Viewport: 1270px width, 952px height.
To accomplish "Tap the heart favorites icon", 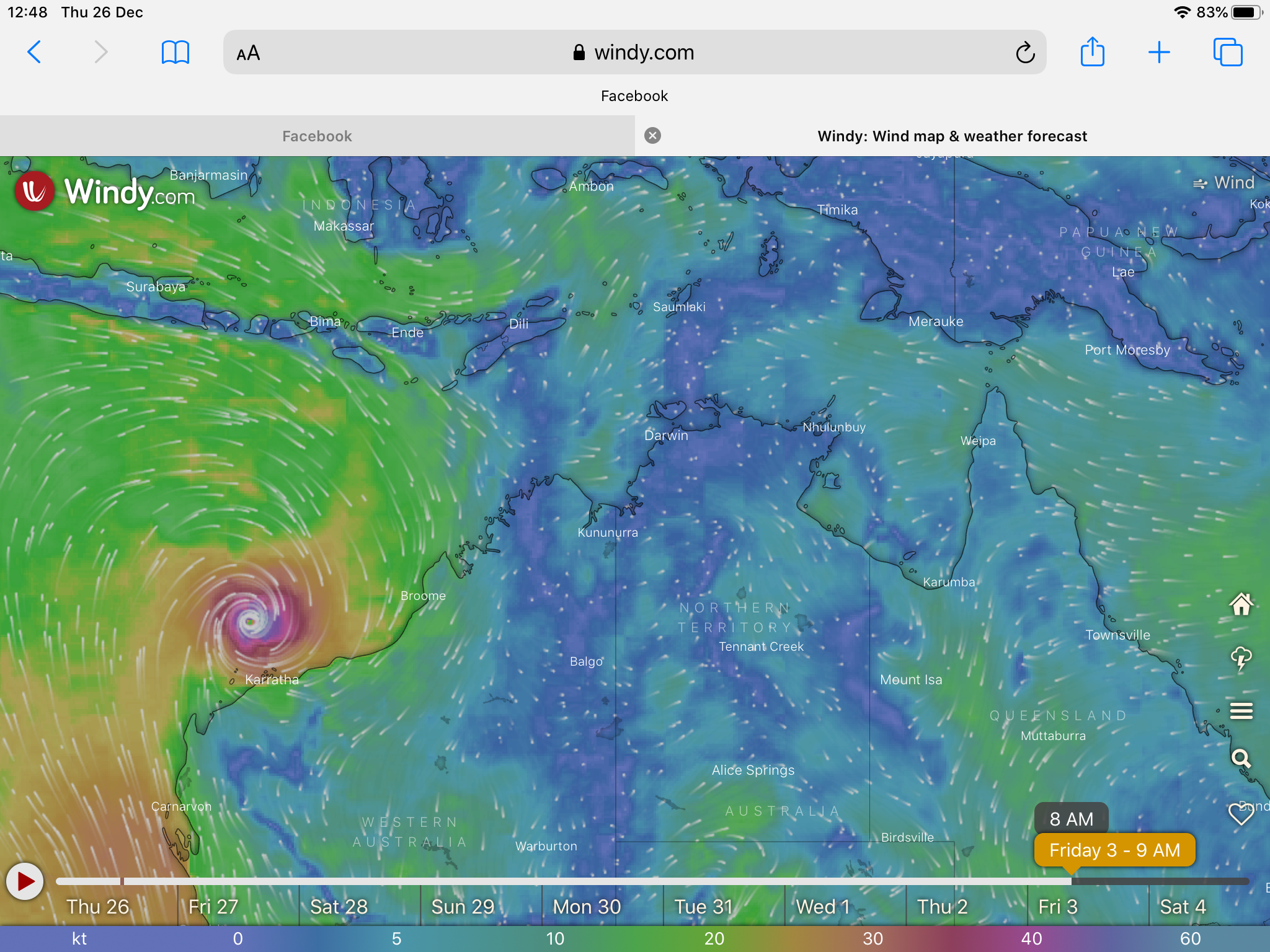I will point(1240,814).
